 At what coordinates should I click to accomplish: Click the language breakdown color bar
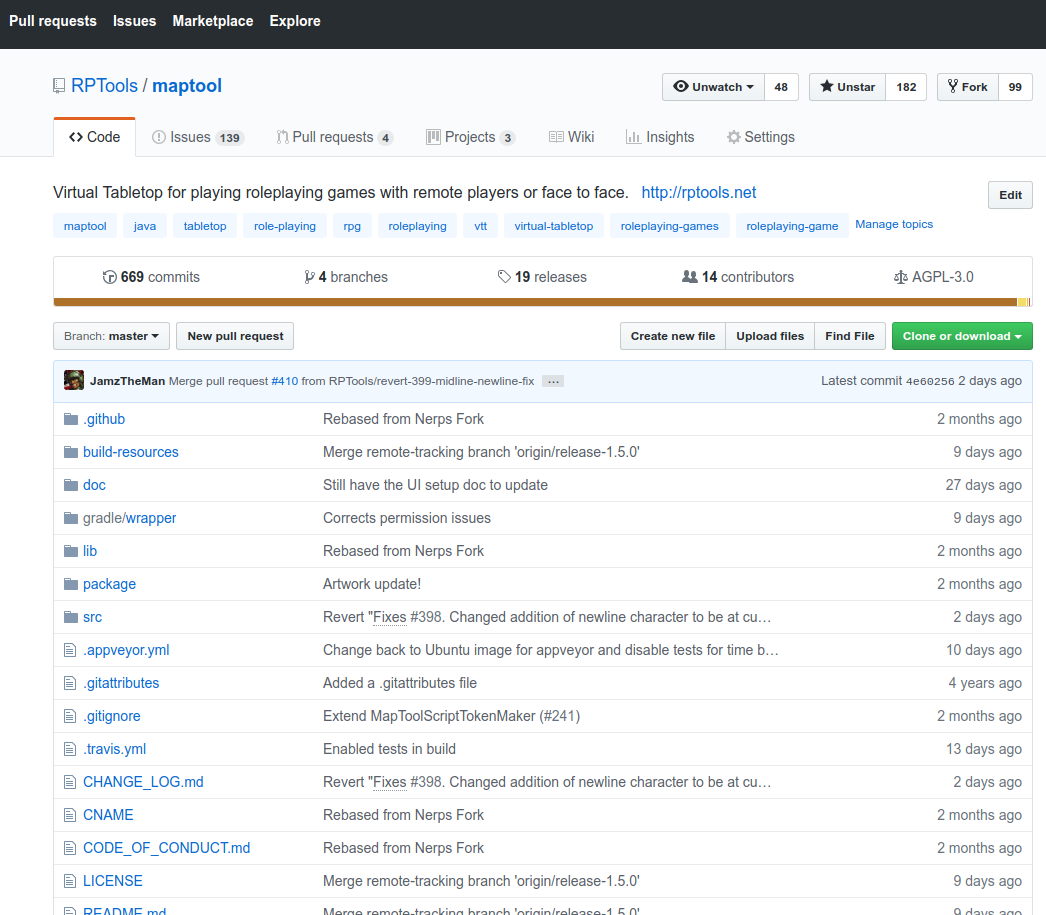pos(542,302)
